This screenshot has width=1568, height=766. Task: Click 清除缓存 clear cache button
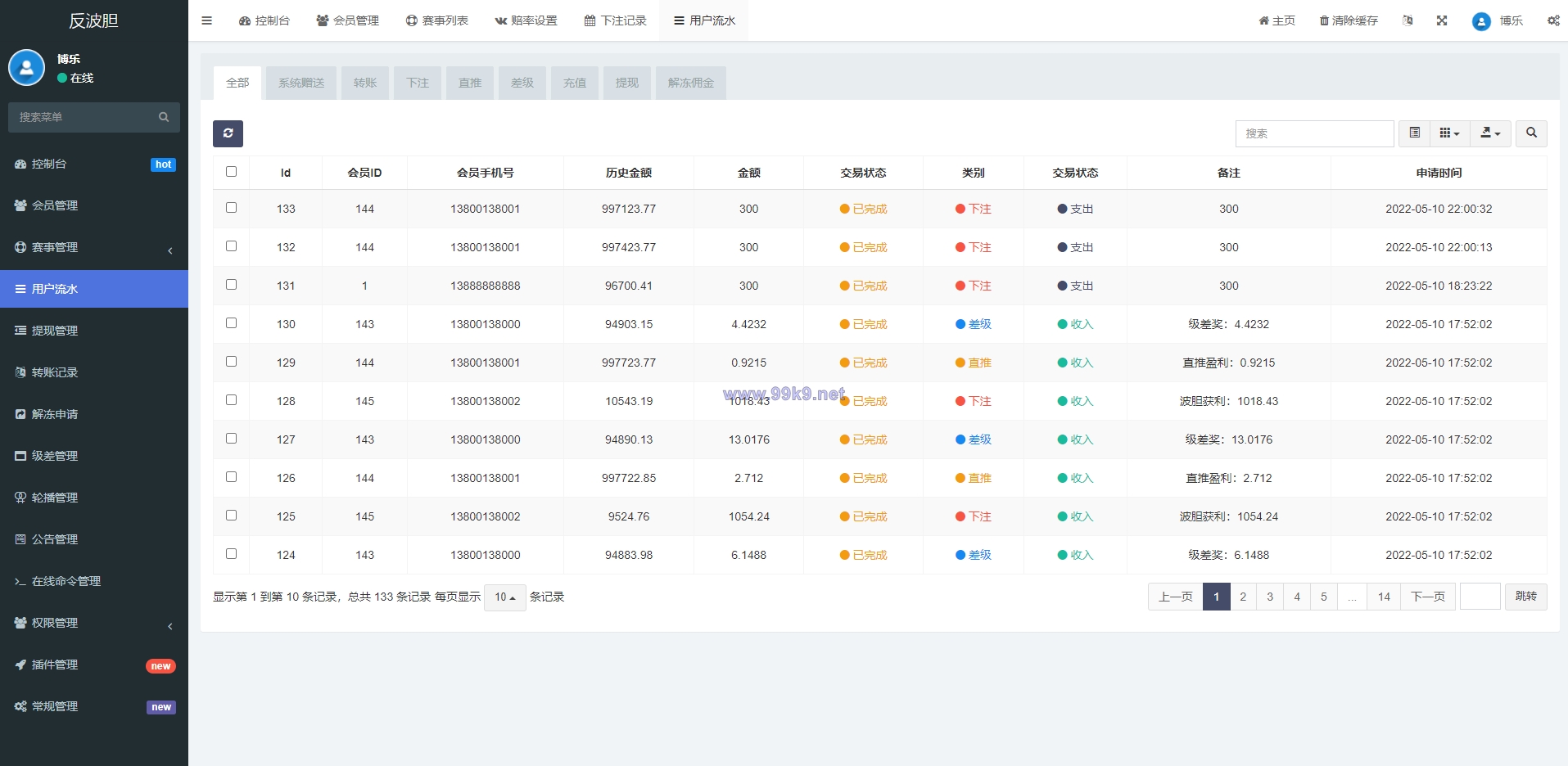[x=1349, y=20]
